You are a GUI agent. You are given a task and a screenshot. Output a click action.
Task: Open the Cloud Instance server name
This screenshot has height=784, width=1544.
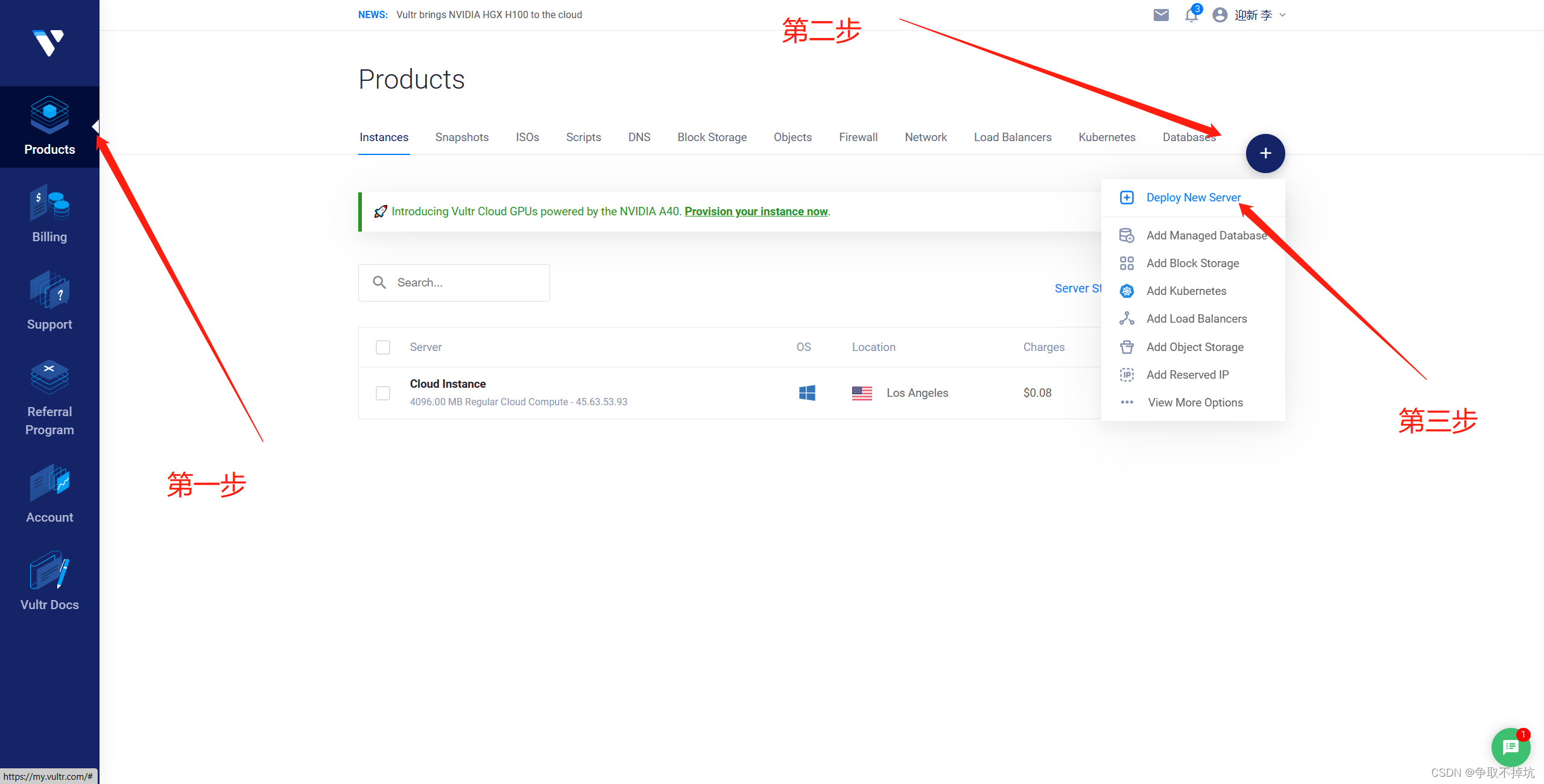448,384
